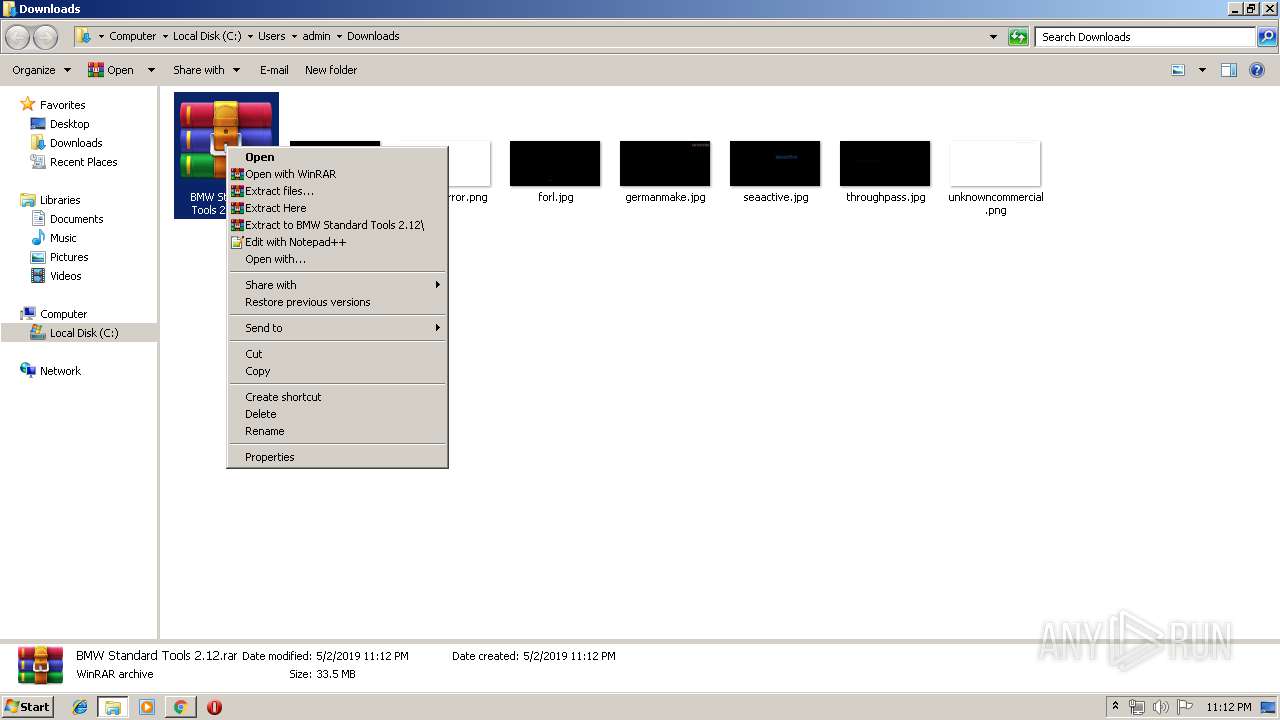Click the volume speaker tray icon

coord(1160,707)
